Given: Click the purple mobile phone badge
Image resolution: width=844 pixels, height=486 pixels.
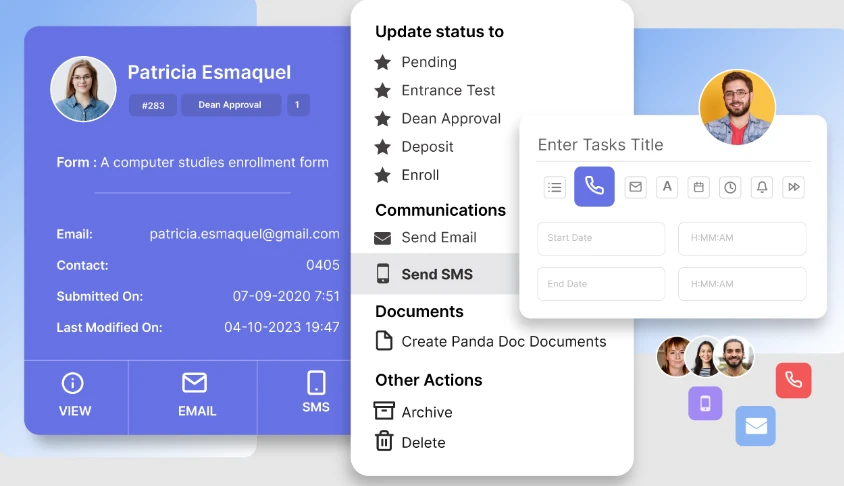Looking at the screenshot, I should 705,403.
